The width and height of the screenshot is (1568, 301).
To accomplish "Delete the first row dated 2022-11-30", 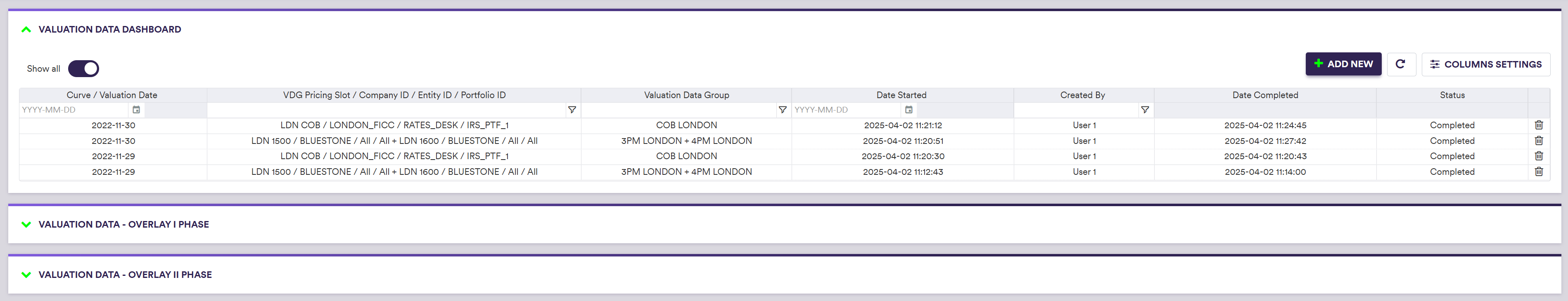I will click(x=1538, y=125).
